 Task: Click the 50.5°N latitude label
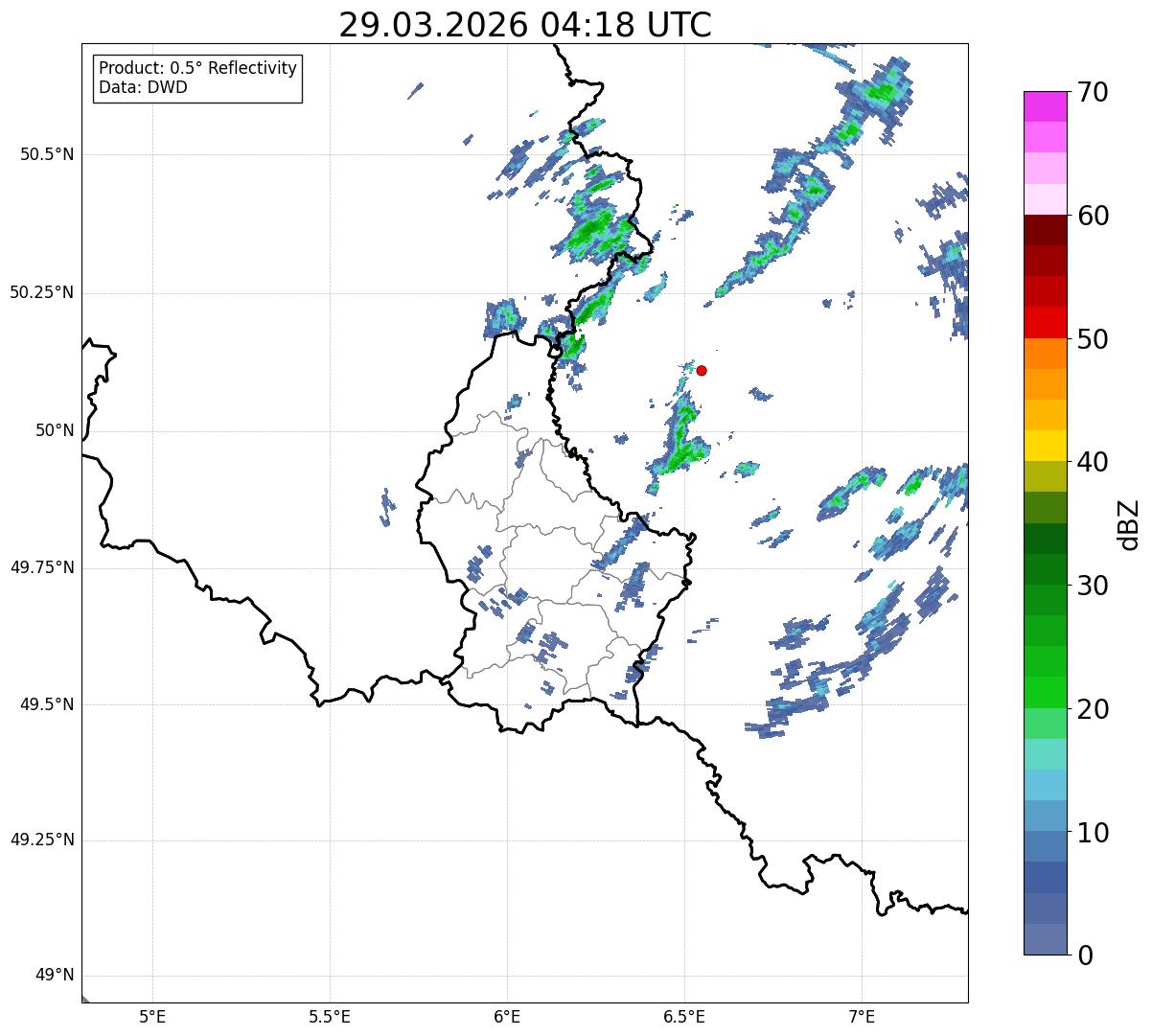tap(47, 154)
